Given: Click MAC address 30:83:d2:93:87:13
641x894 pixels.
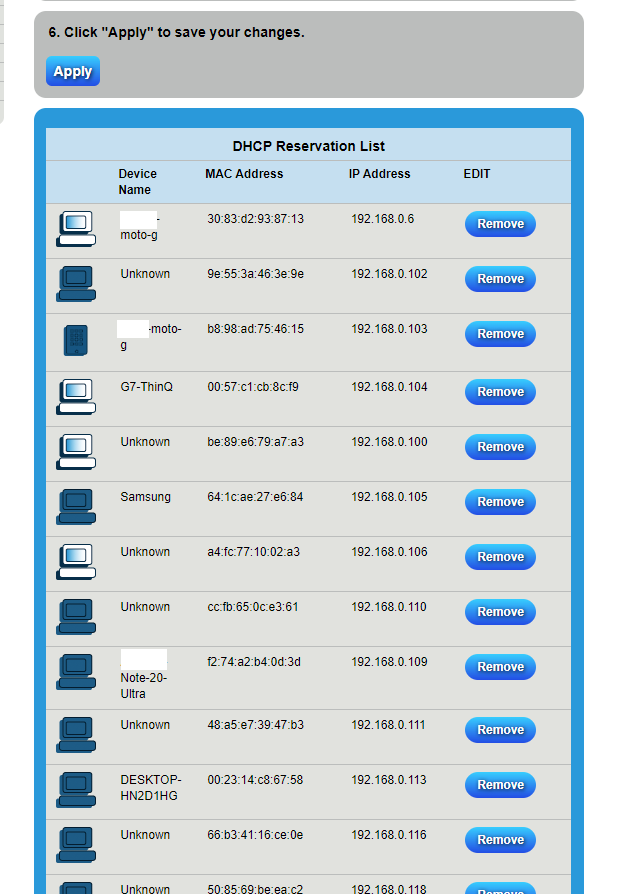Looking at the screenshot, I should pyautogui.click(x=255, y=219).
